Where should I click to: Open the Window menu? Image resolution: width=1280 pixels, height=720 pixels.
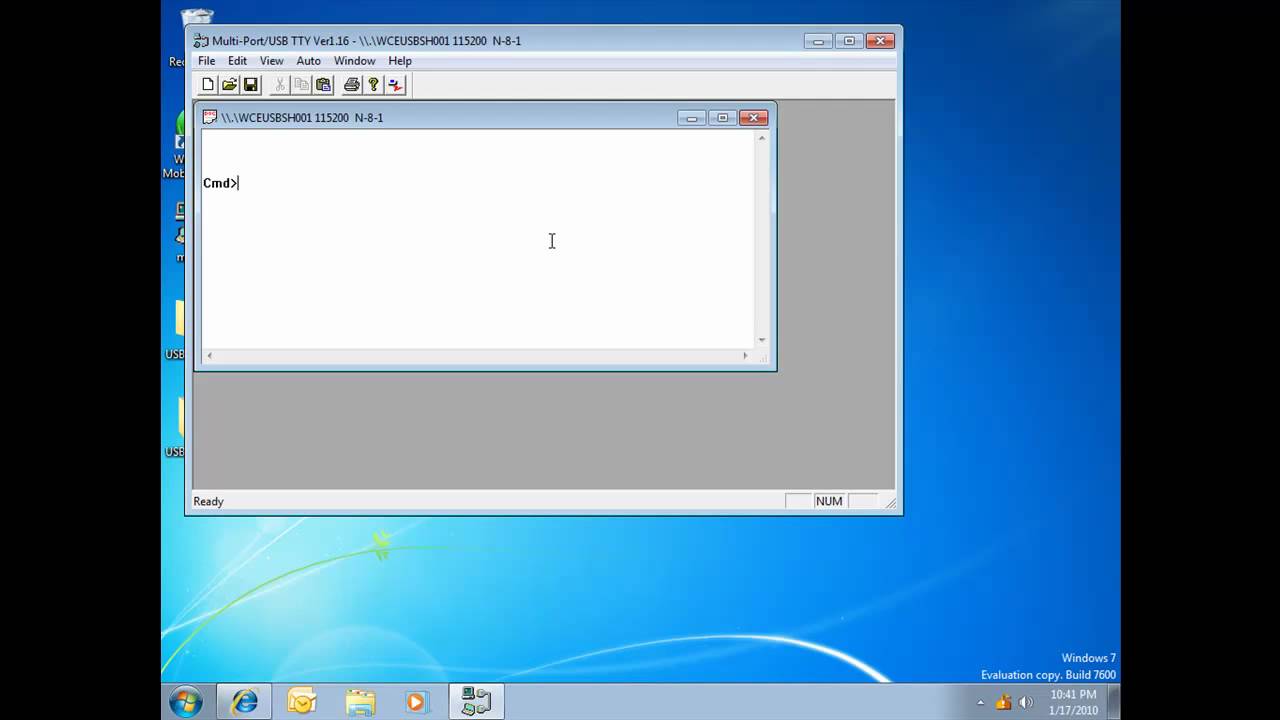click(354, 61)
